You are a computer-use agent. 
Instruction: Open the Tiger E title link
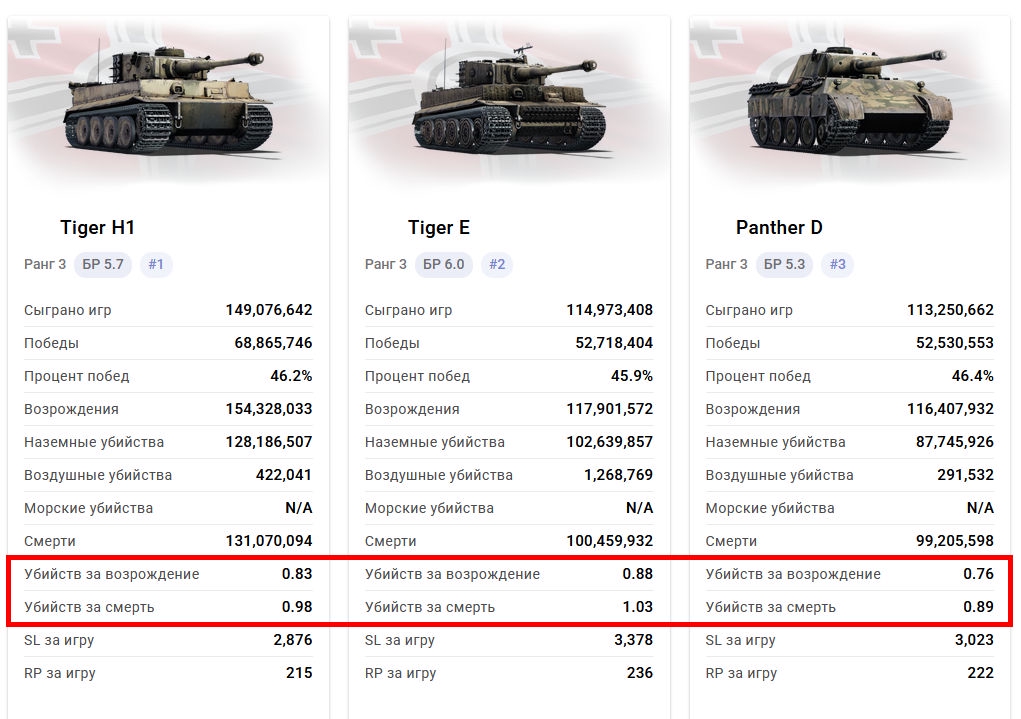point(438,228)
